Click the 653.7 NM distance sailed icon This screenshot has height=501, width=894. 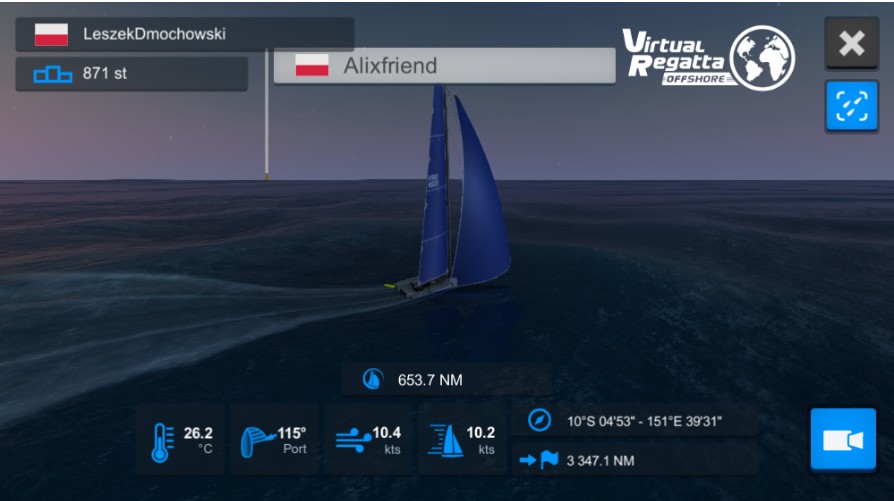(373, 379)
